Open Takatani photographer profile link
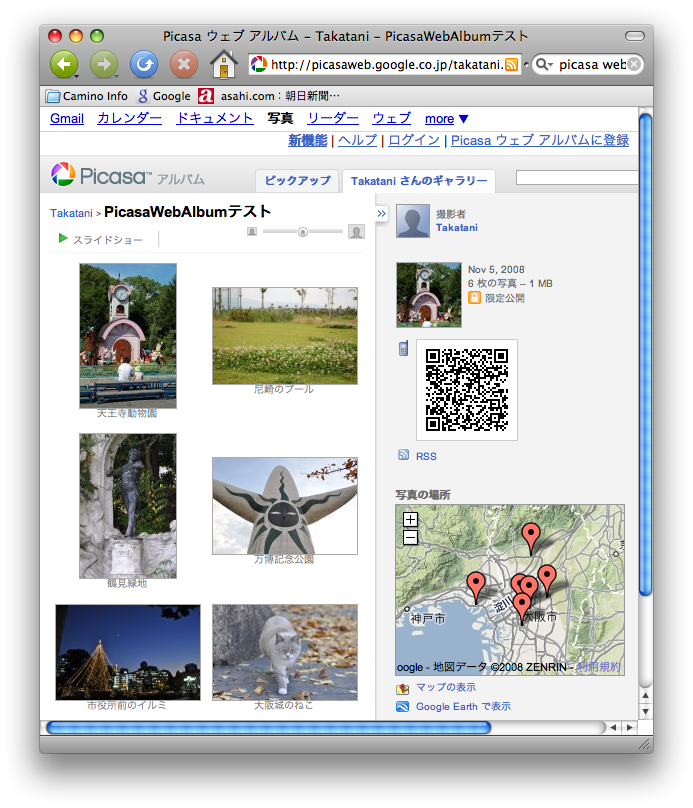Image resolution: width=693 pixels, height=808 pixels. [457, 228]
